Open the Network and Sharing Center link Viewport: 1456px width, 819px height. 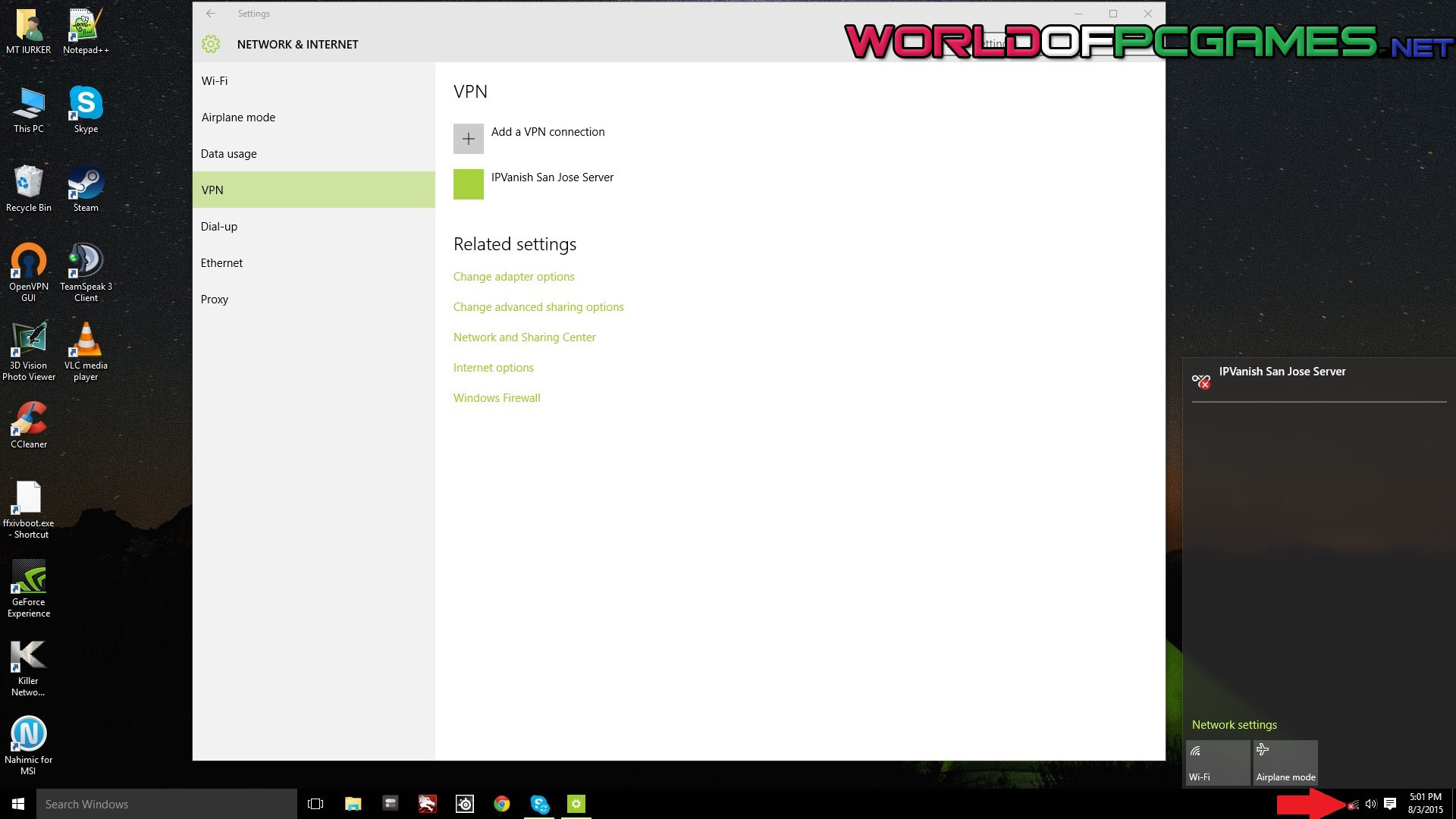click(525, 337)
